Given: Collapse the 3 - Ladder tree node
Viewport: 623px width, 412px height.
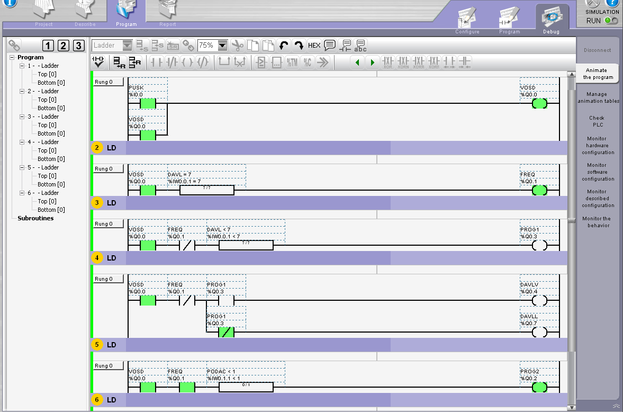Looking at the screenshot, I should click(22, 117).
